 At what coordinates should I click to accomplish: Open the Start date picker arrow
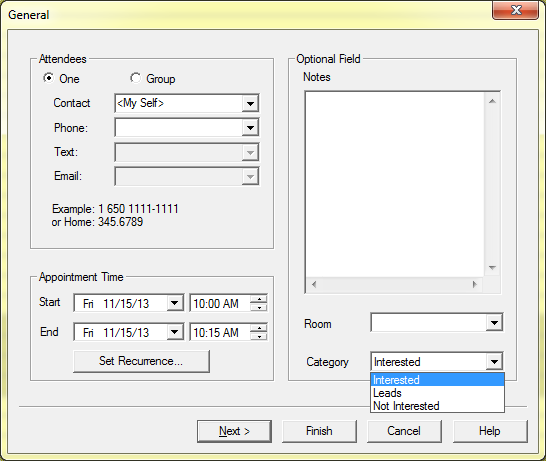pyautogui.click(x=174, y=303)
